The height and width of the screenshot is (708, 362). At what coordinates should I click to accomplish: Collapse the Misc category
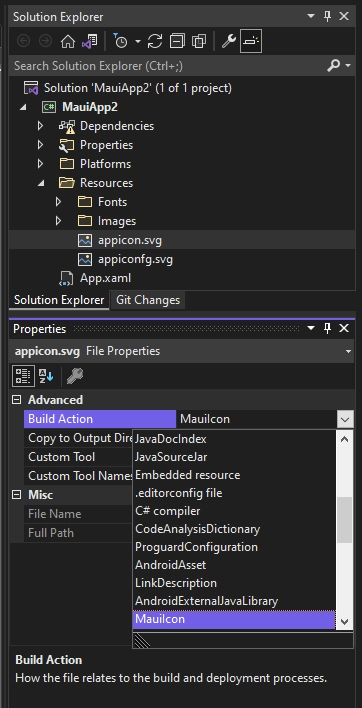pyautogui.click(x=16, y=495)
